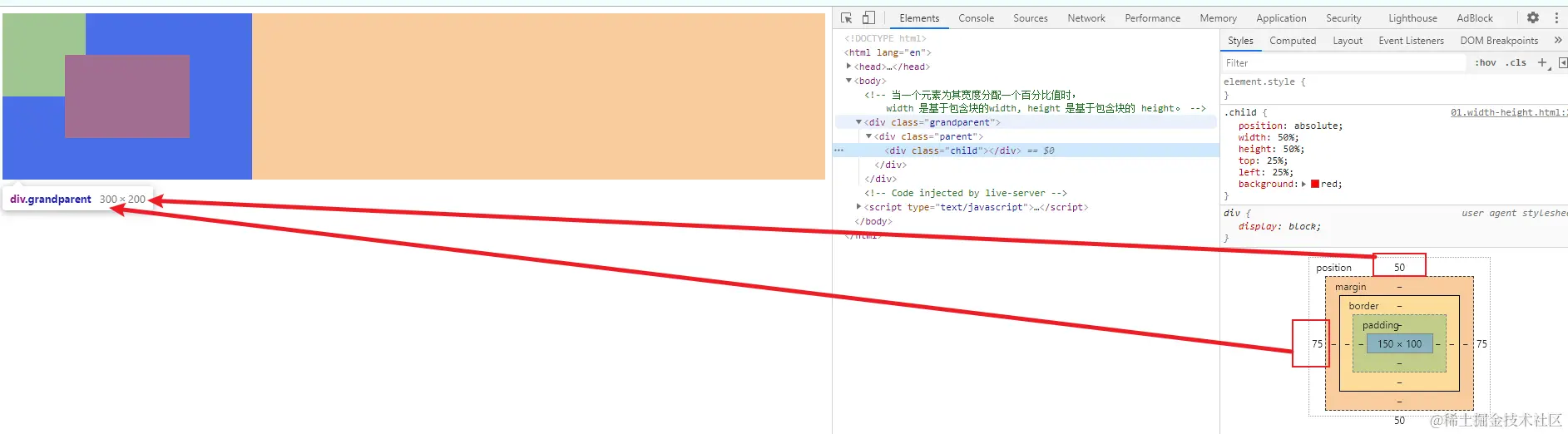
Task: Toggle the device toolbar icon
Action: [868, 17]
